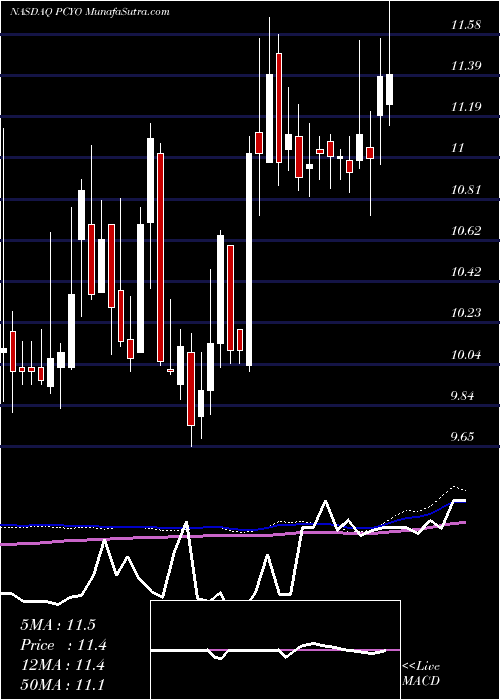The height and width of the screenshot is (700, 500).
Task: Click the 10.04 price axis label
Action: 466,355
